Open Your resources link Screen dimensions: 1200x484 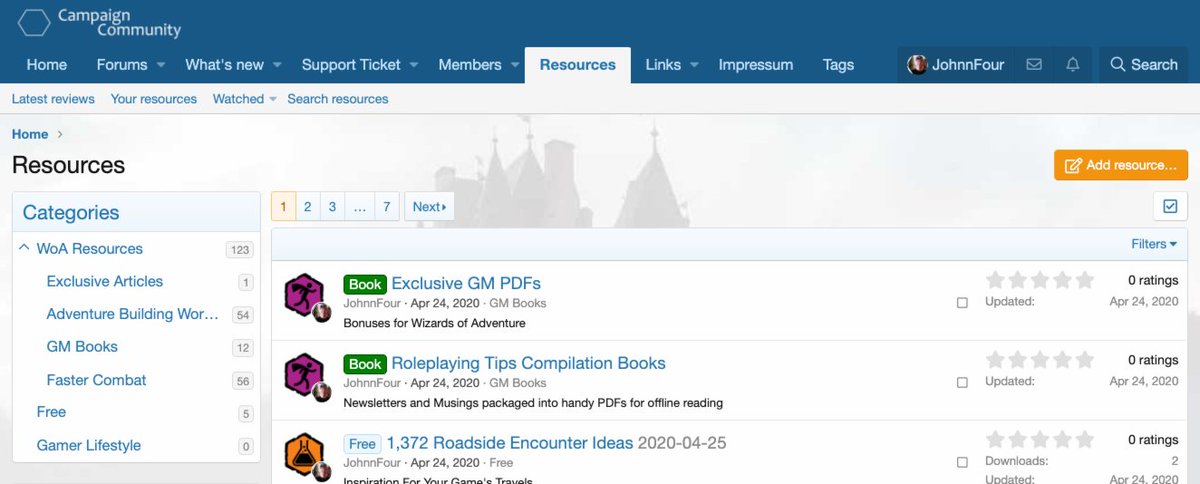pos(154,99)
